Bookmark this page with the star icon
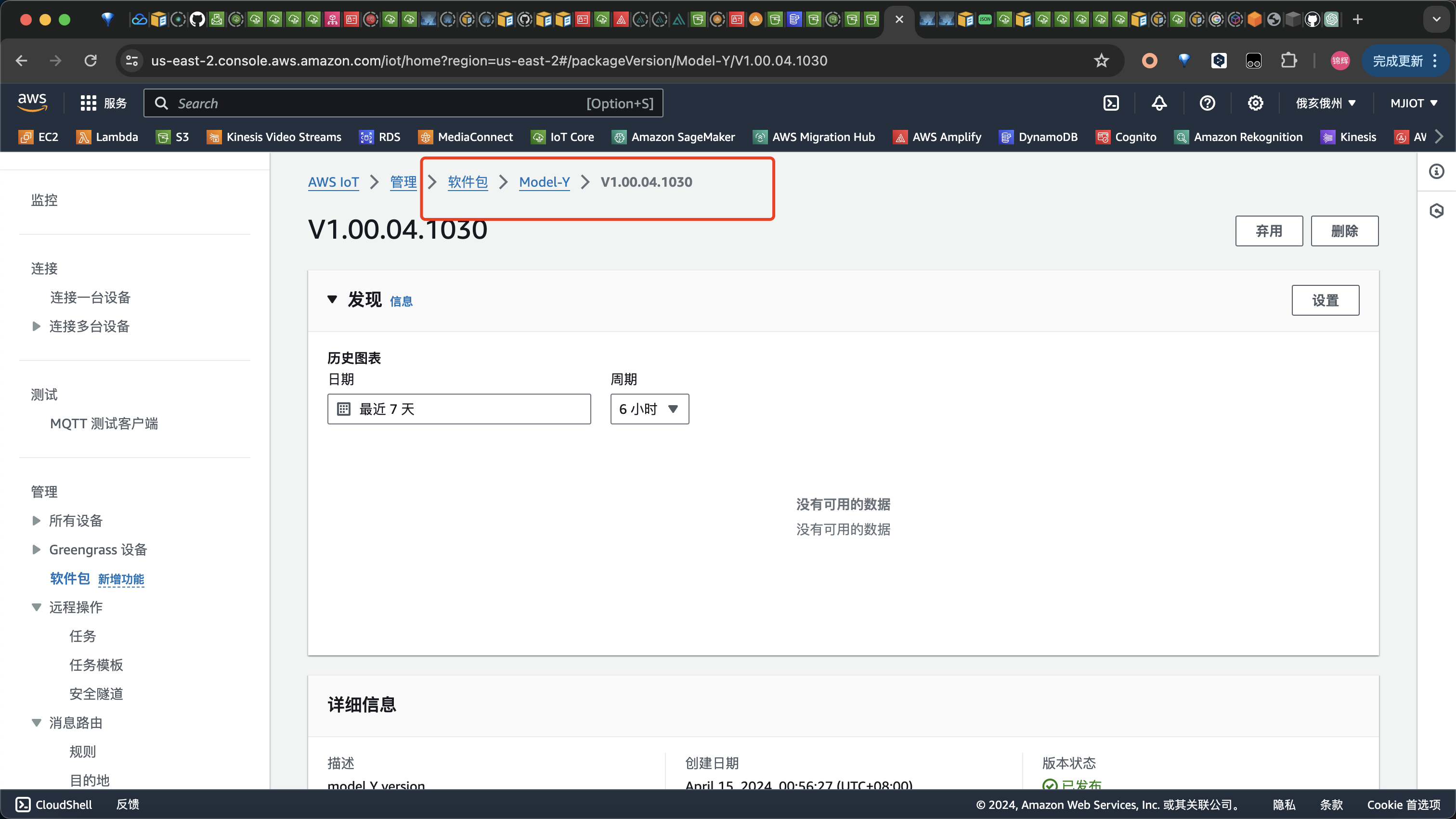This screenshot has width=1456, height=819. click(x=1101, y=61)
